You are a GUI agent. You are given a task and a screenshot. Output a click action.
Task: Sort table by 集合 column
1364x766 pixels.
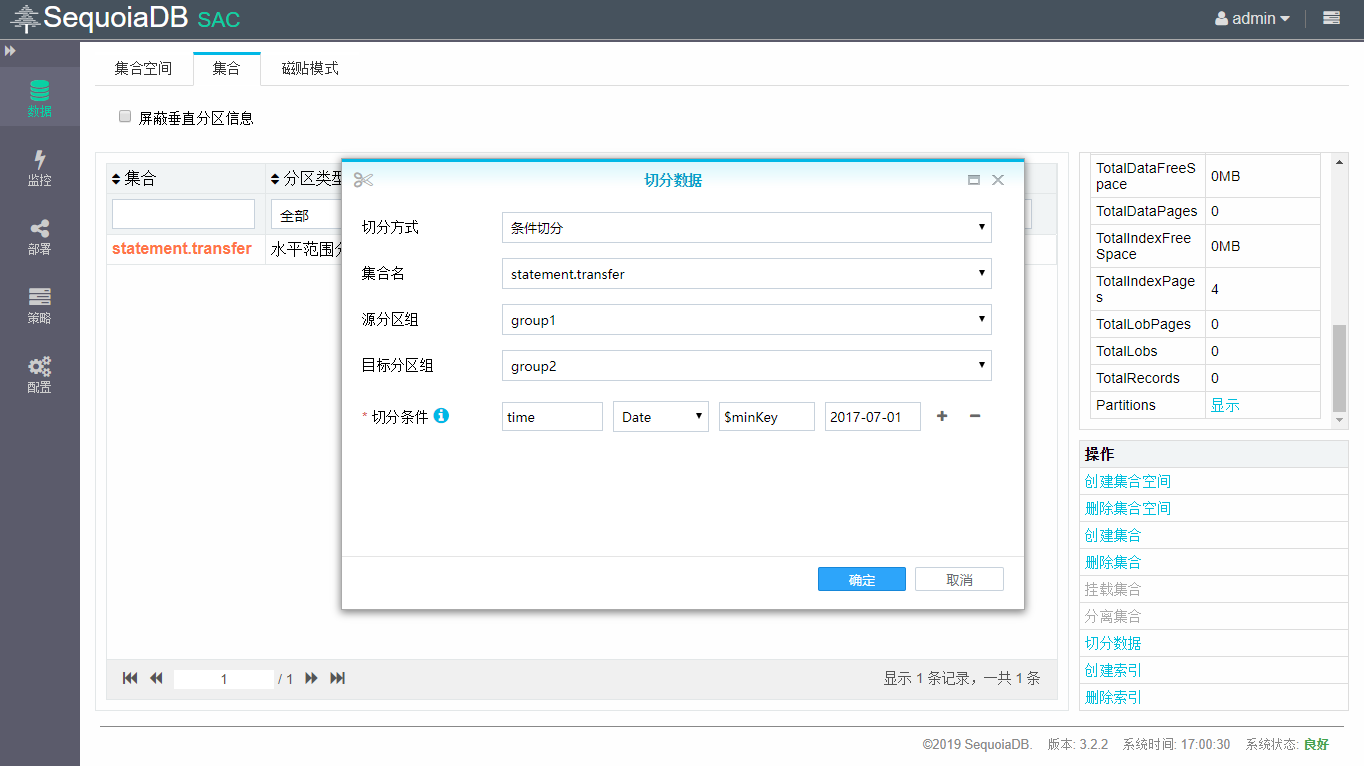tap(134, 179)
